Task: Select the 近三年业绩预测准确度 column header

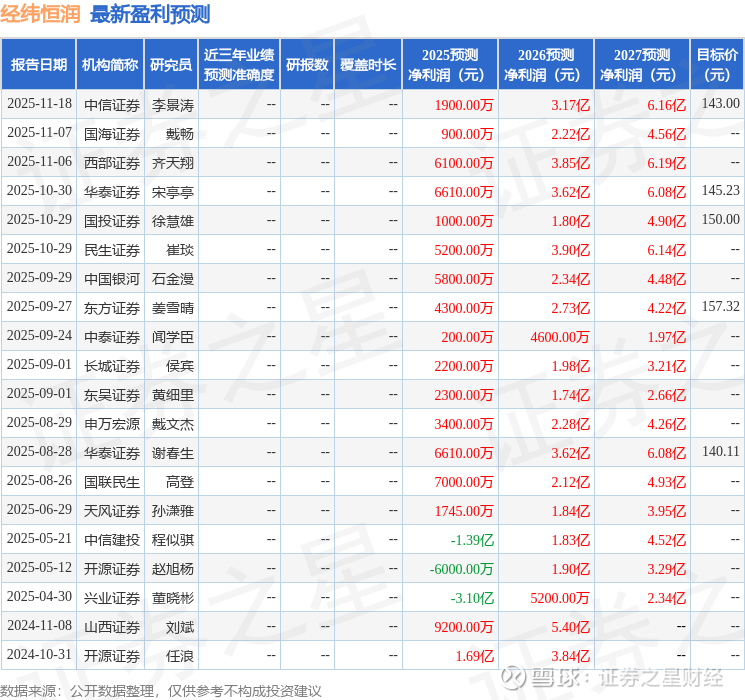Action: point(239,65)
